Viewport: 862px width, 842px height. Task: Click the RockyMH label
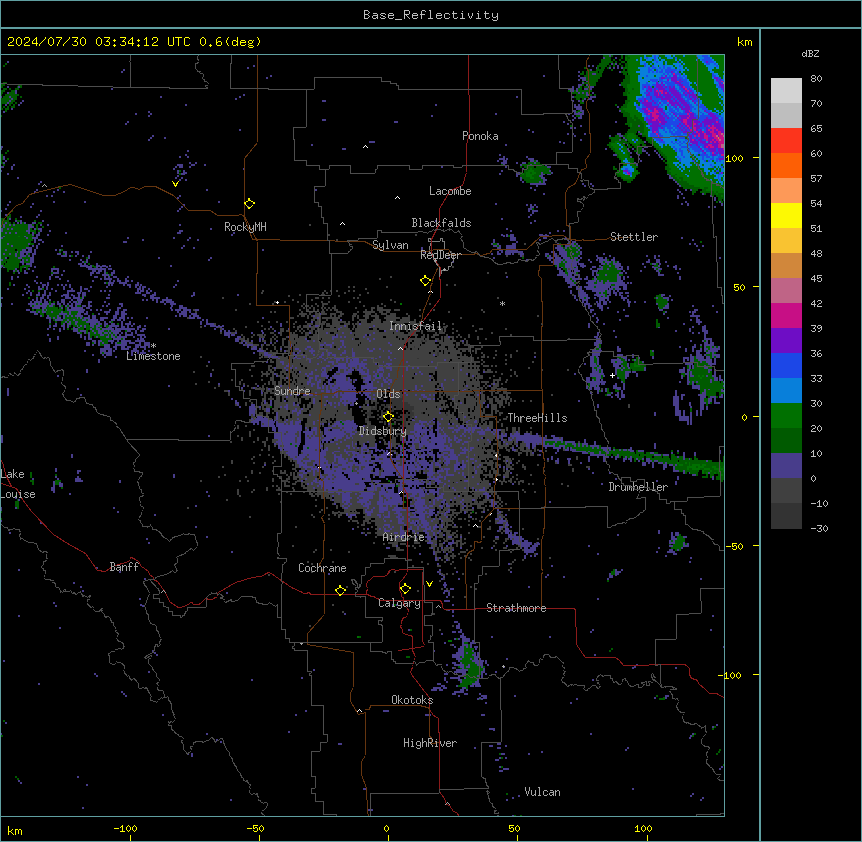point(245,227)
